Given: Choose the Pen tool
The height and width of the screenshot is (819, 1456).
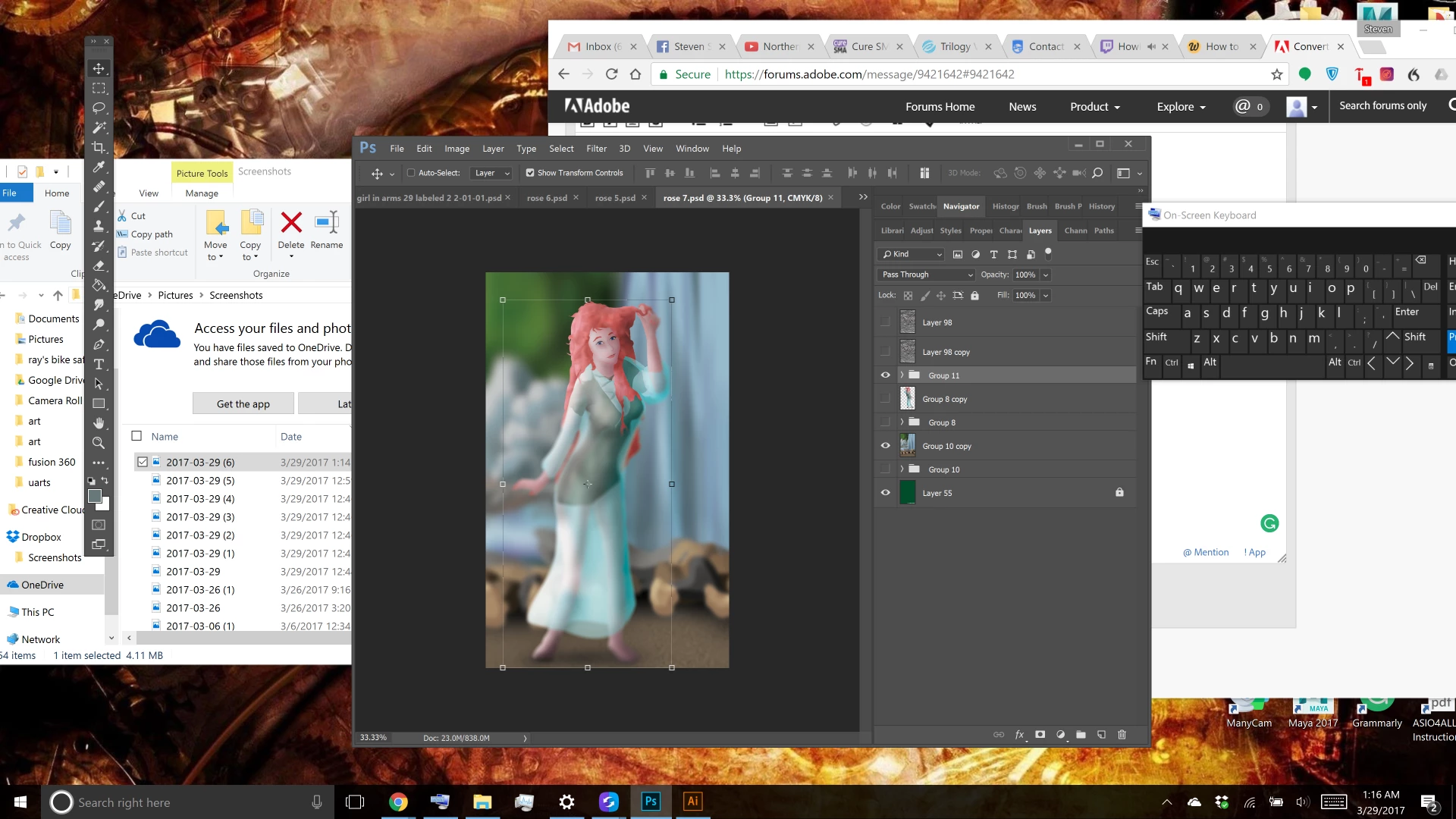Looking at the screenshot, I should [99, 344].
